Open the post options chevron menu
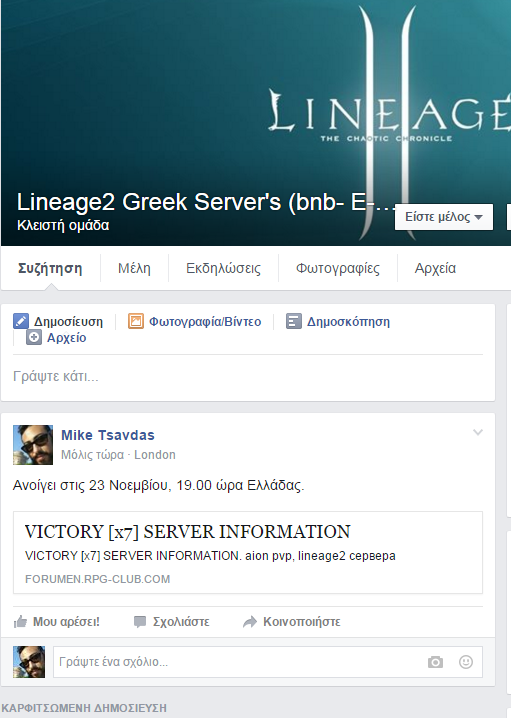511x718 pixels. pyautogui.click(x=478, y=432)
